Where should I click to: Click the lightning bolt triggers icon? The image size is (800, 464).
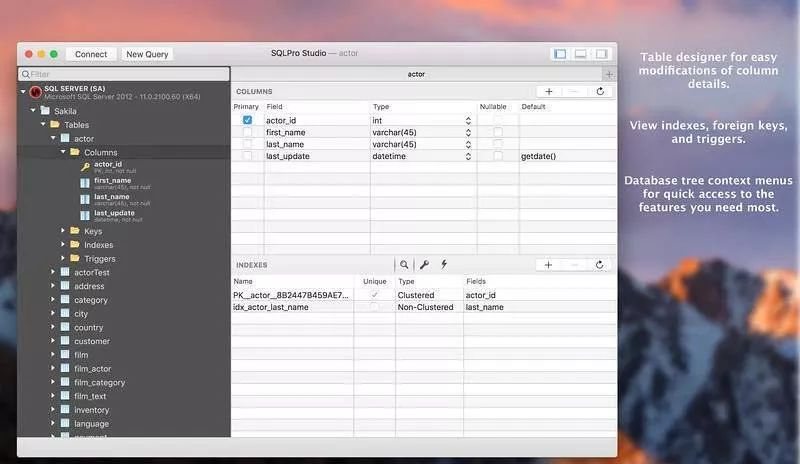[444, 264]
